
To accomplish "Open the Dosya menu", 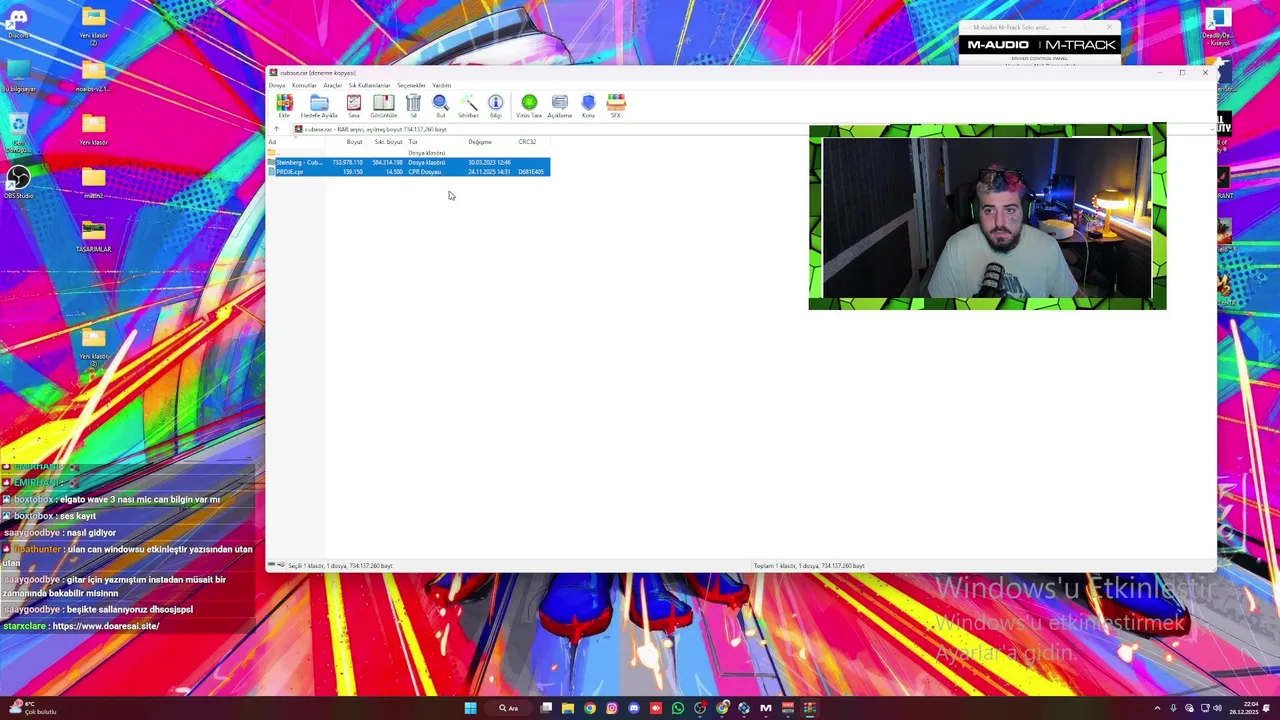I will coord(277,85).
